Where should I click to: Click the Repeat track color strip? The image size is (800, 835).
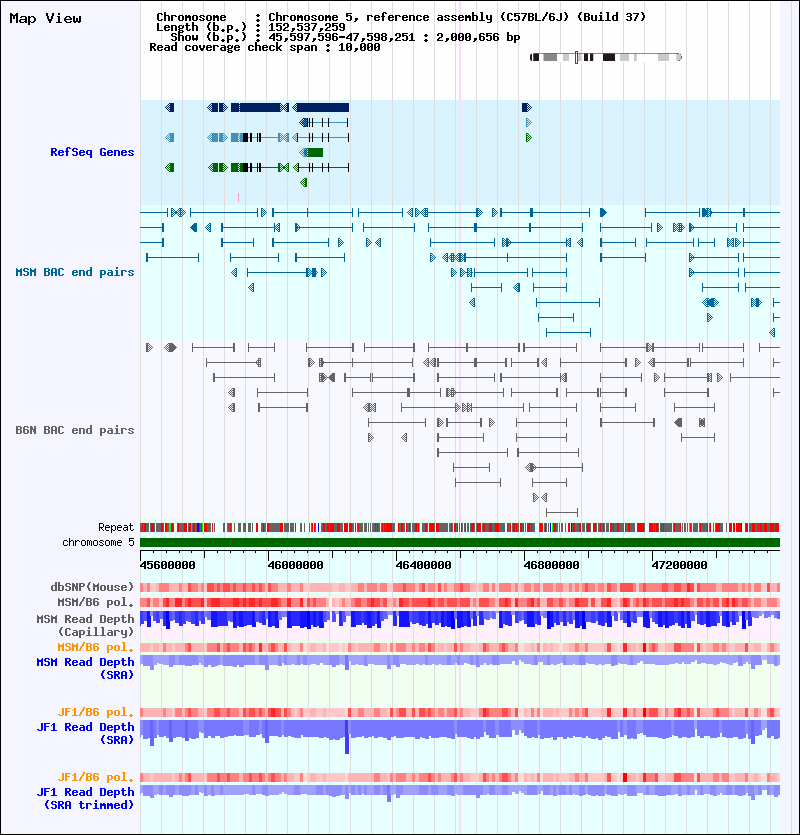460,528
